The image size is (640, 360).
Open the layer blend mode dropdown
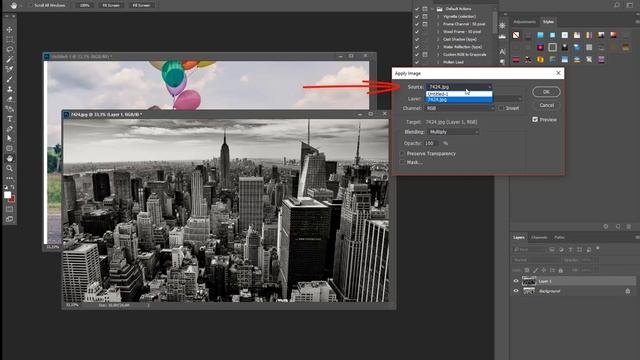click(536, 260)
